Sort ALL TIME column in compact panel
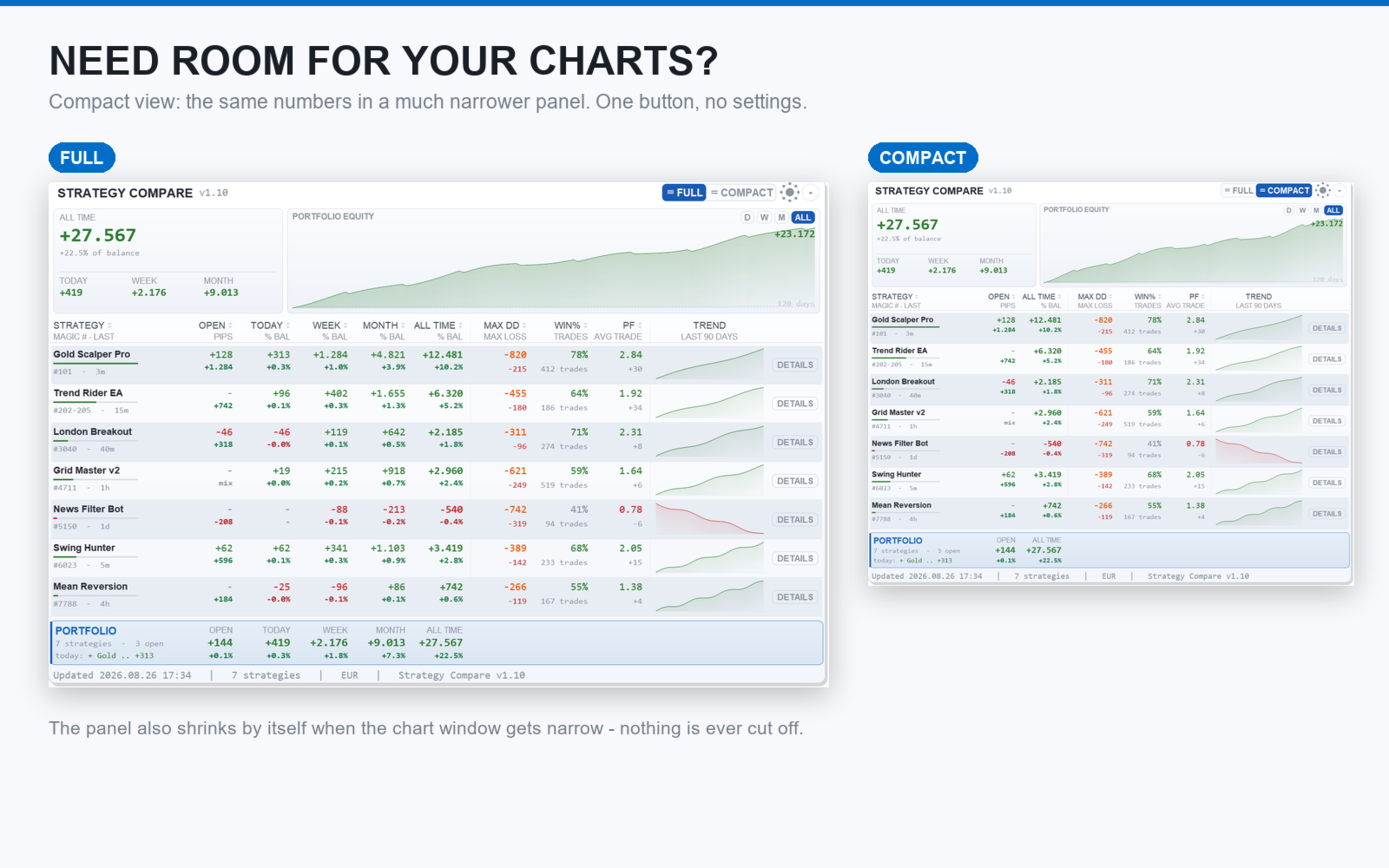 [x=1041, y=297]
